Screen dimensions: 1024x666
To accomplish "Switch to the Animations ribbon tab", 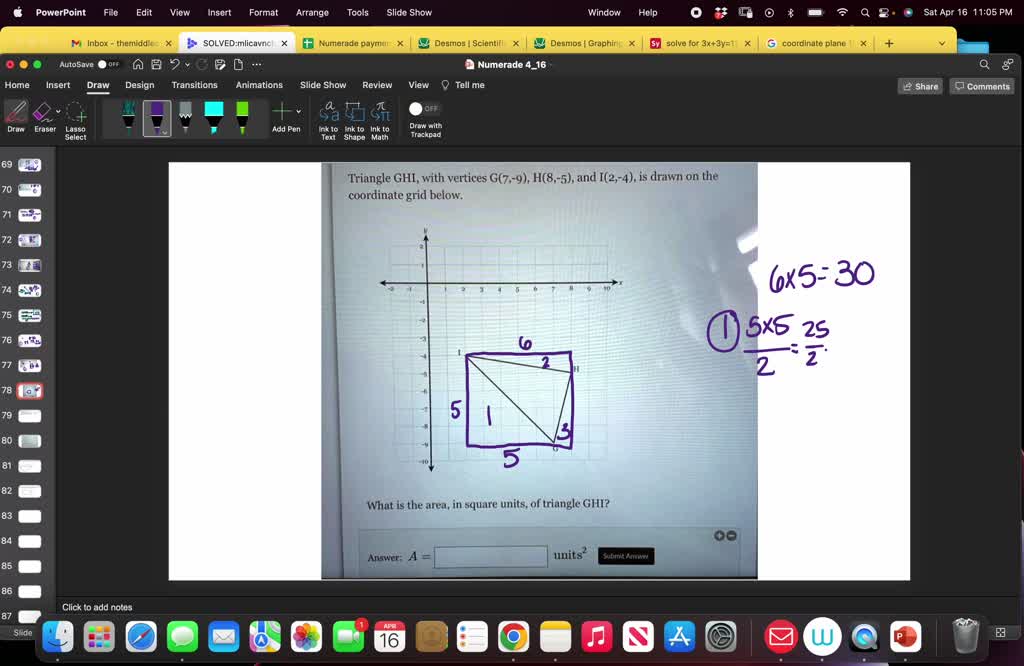I will click(259, 85).
